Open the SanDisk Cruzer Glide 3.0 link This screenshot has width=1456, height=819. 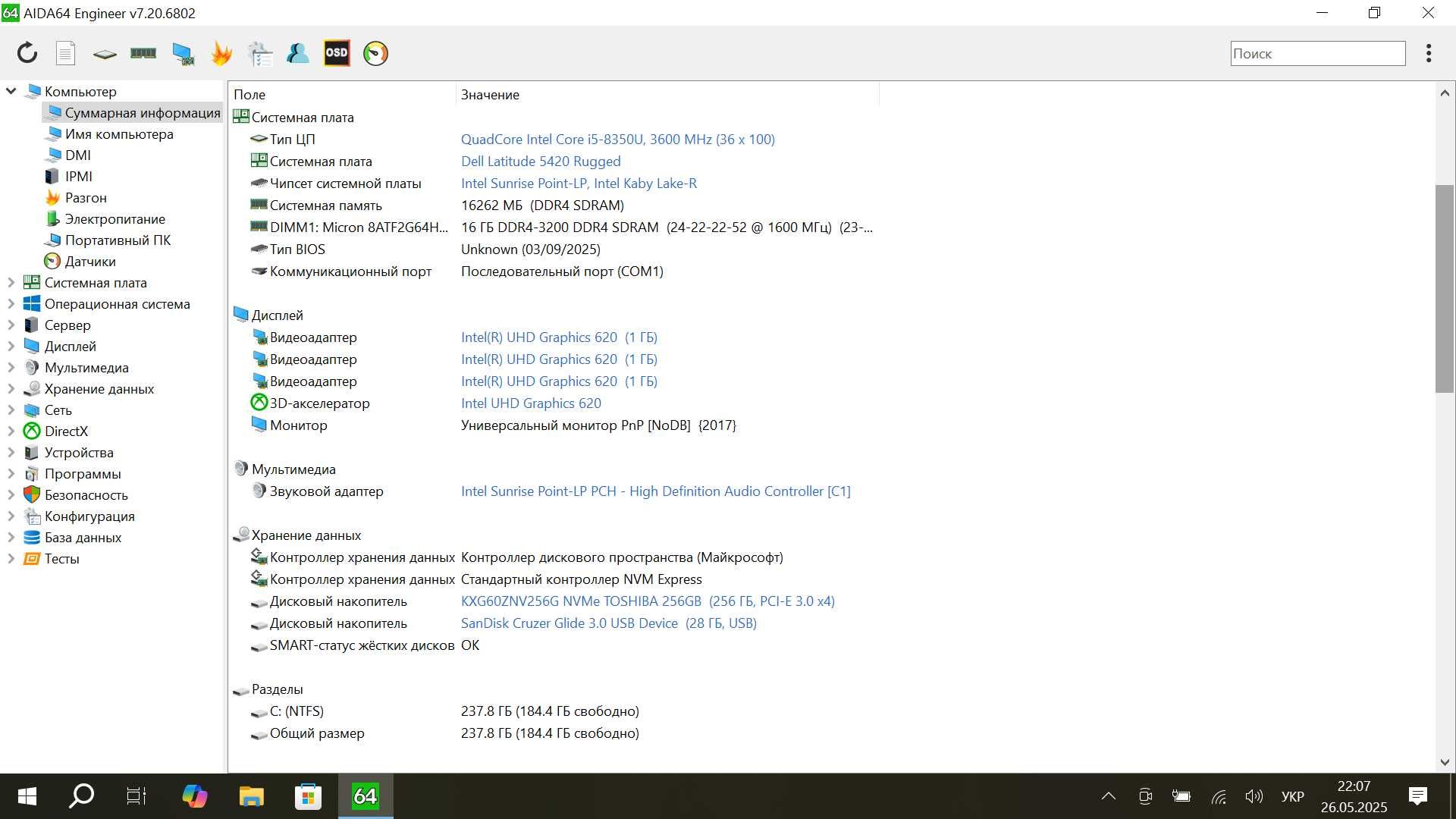tap(608, 623)
